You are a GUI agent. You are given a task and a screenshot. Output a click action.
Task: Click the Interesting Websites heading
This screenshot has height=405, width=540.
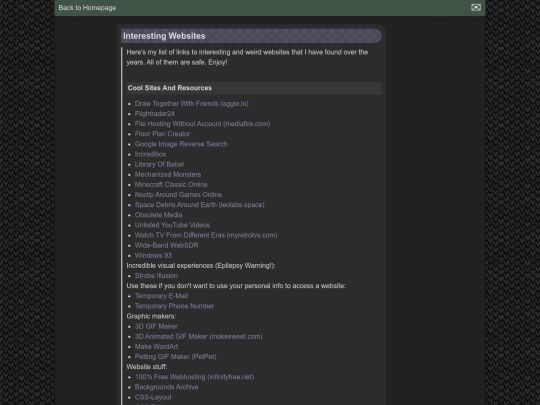tap(164, 36)
